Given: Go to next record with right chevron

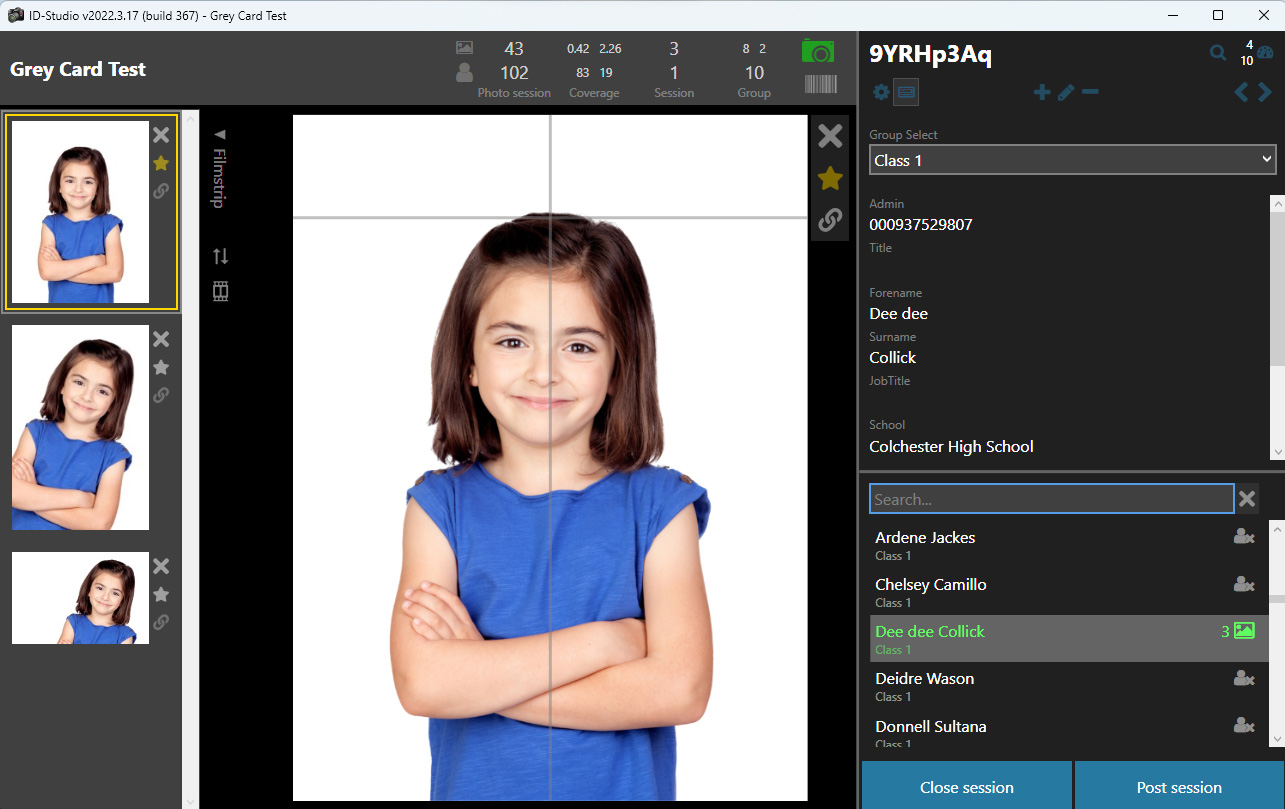Looking at the screenshot, I should click(1266, 93).
